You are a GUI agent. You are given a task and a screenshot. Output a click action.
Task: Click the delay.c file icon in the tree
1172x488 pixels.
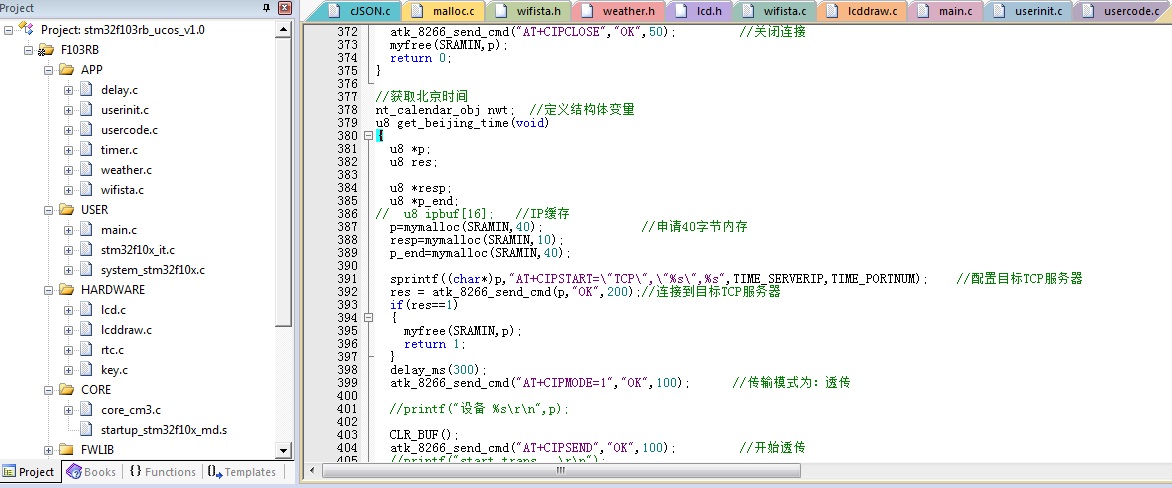tap(85, 90)
